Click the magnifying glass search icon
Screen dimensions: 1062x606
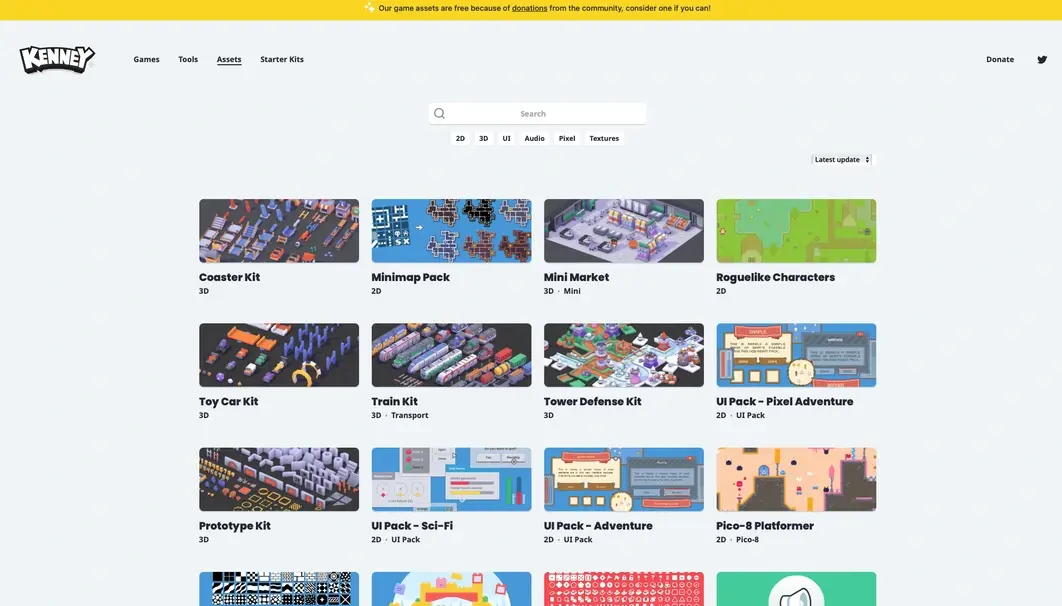pyautogui.click(x=439, y=114)
